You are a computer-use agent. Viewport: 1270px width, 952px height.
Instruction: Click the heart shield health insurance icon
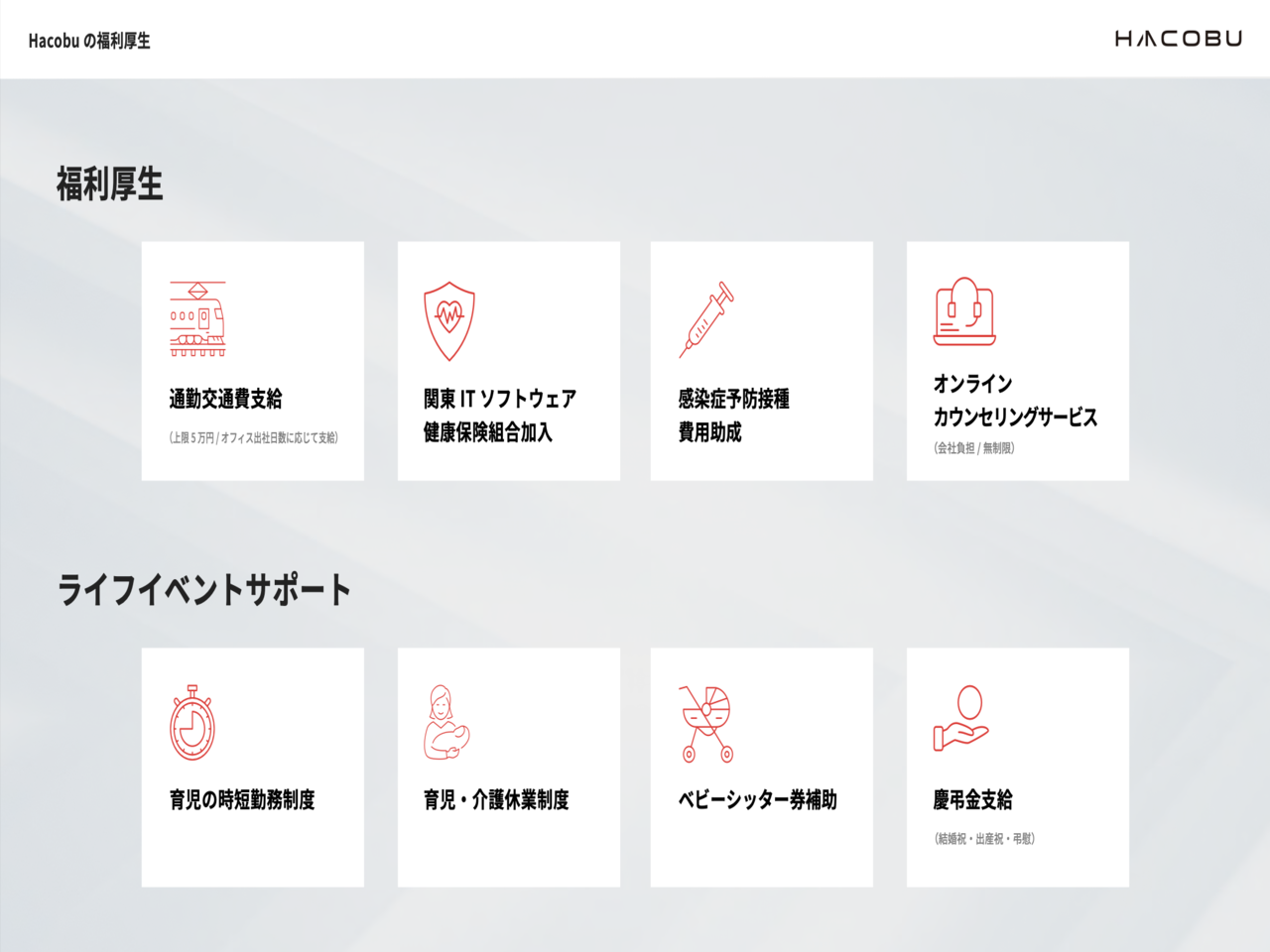pyautogui.click(x=449, y=320)
